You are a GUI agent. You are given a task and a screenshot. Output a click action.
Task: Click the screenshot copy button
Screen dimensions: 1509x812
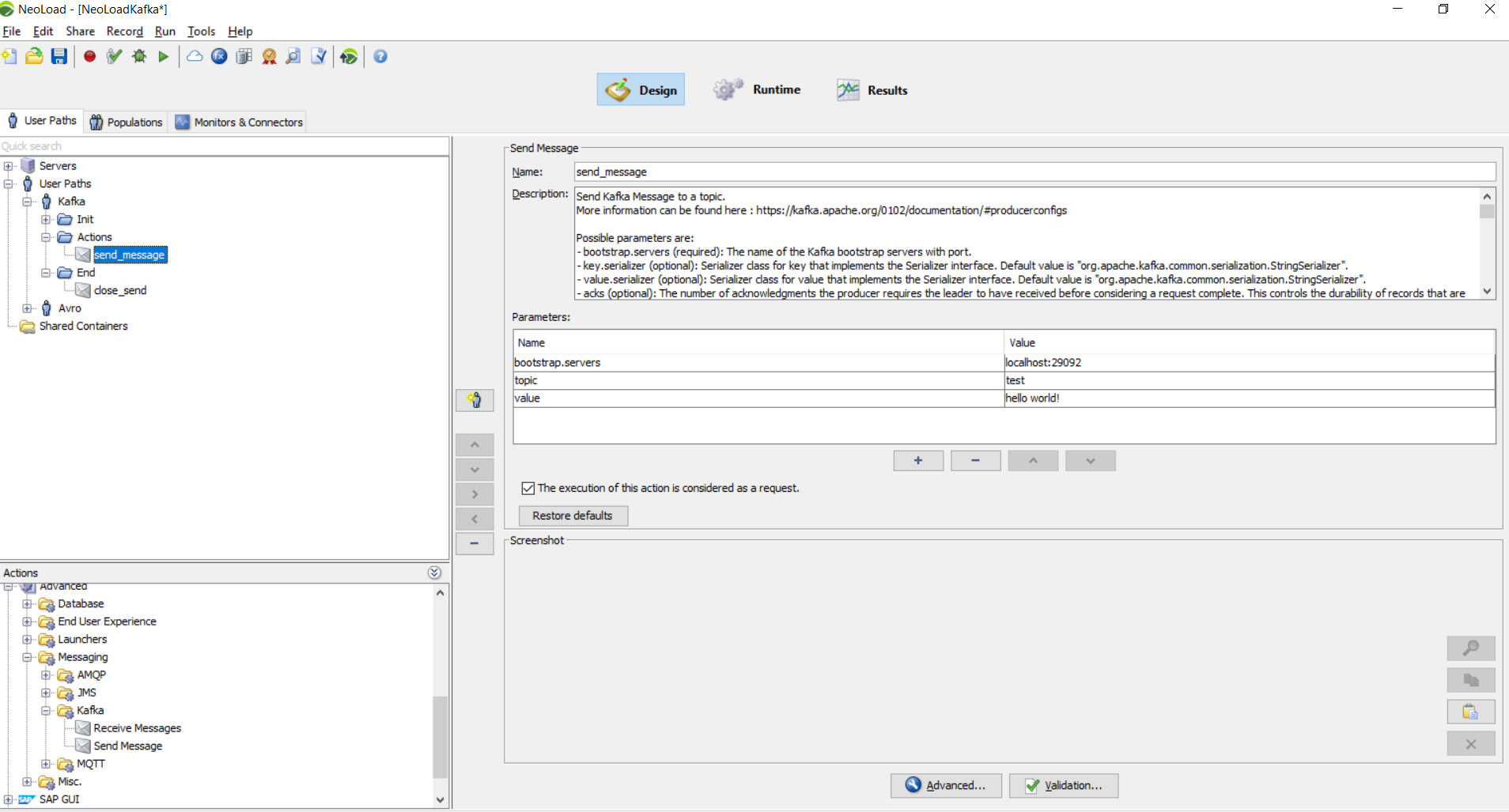[x=1471, y=680]
